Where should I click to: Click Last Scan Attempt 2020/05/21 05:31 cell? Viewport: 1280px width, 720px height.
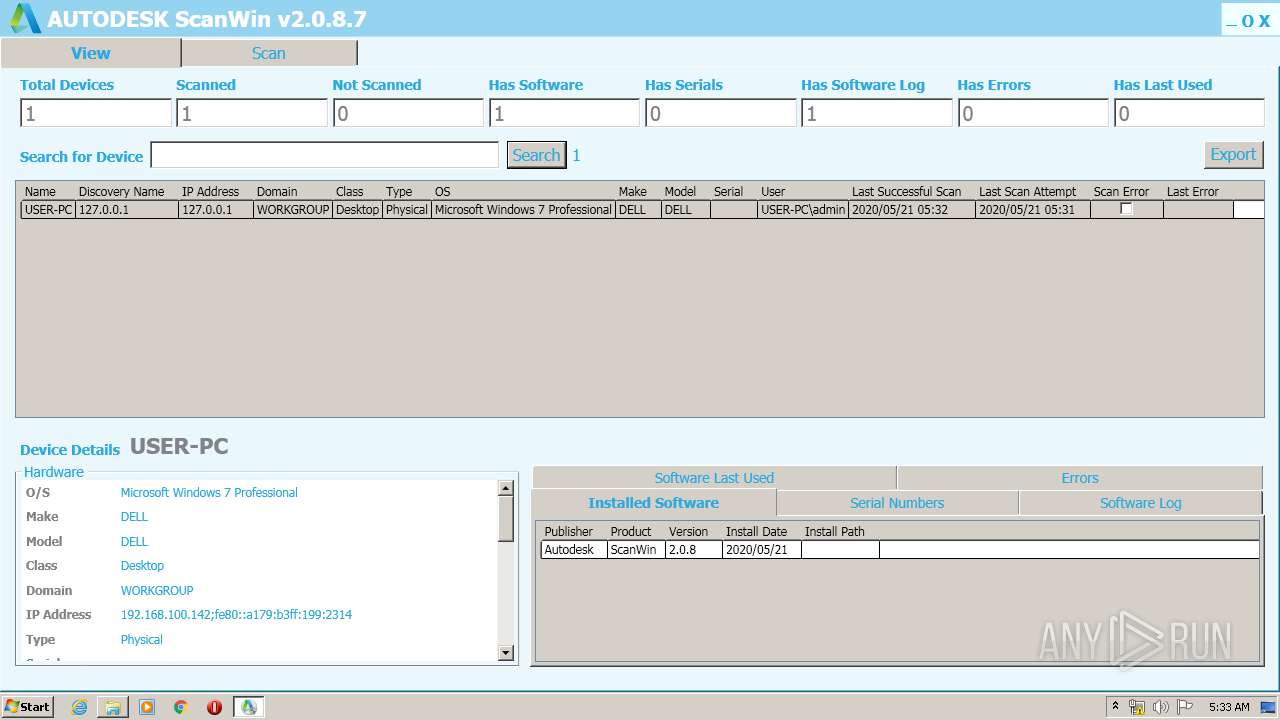(x=1033, y=210)
